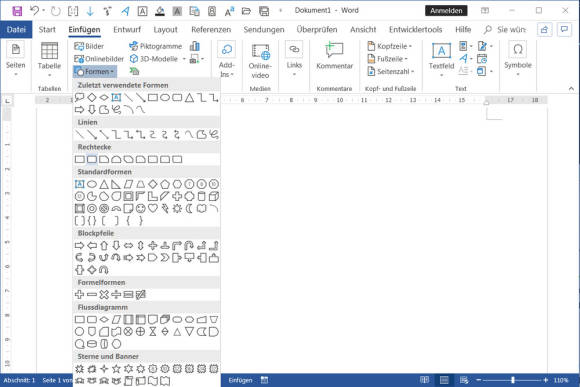Switch to read mode view in status bar
This screenshot has height=387, width=580.
point(424,380)
